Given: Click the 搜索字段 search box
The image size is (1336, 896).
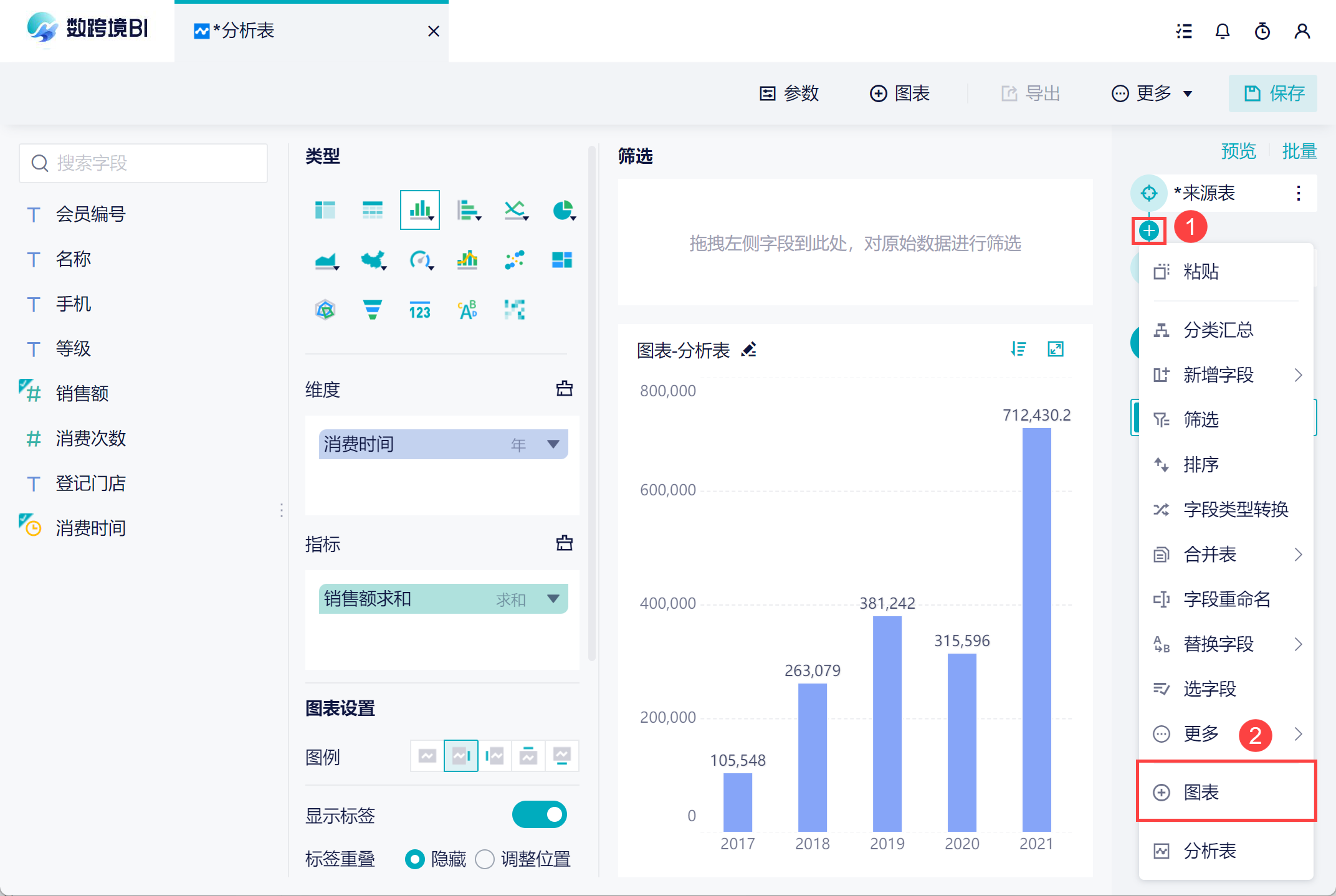Looking at the screenshot, I should [144, 163].
